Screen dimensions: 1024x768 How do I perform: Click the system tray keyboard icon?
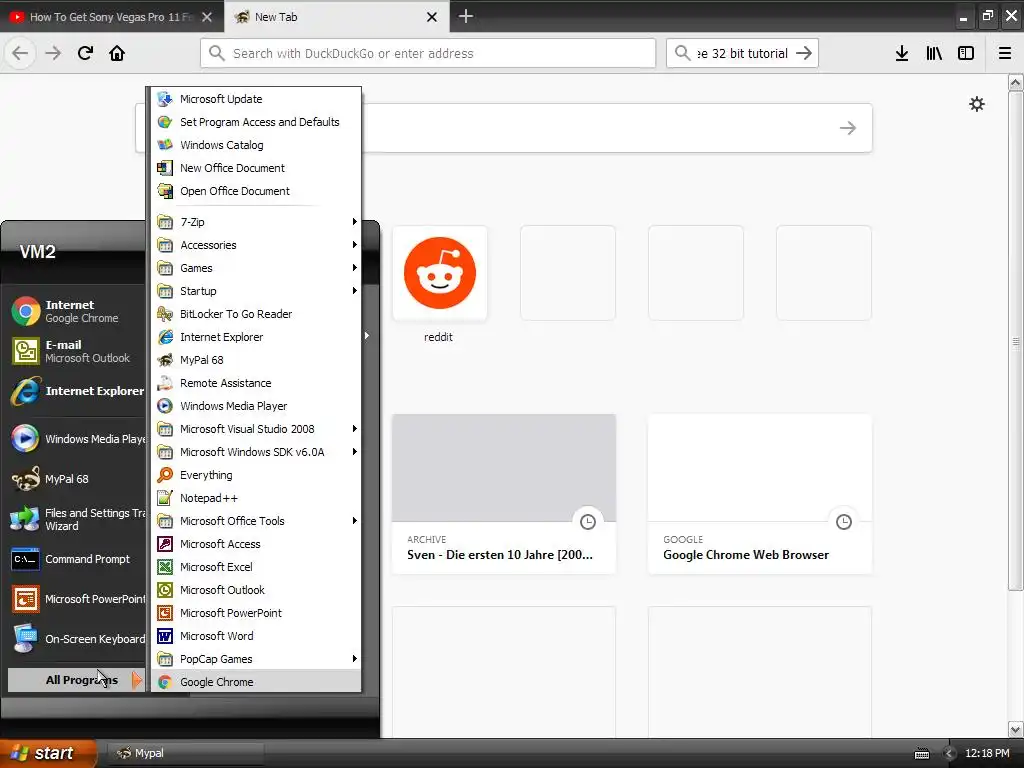tap(921, 754)
